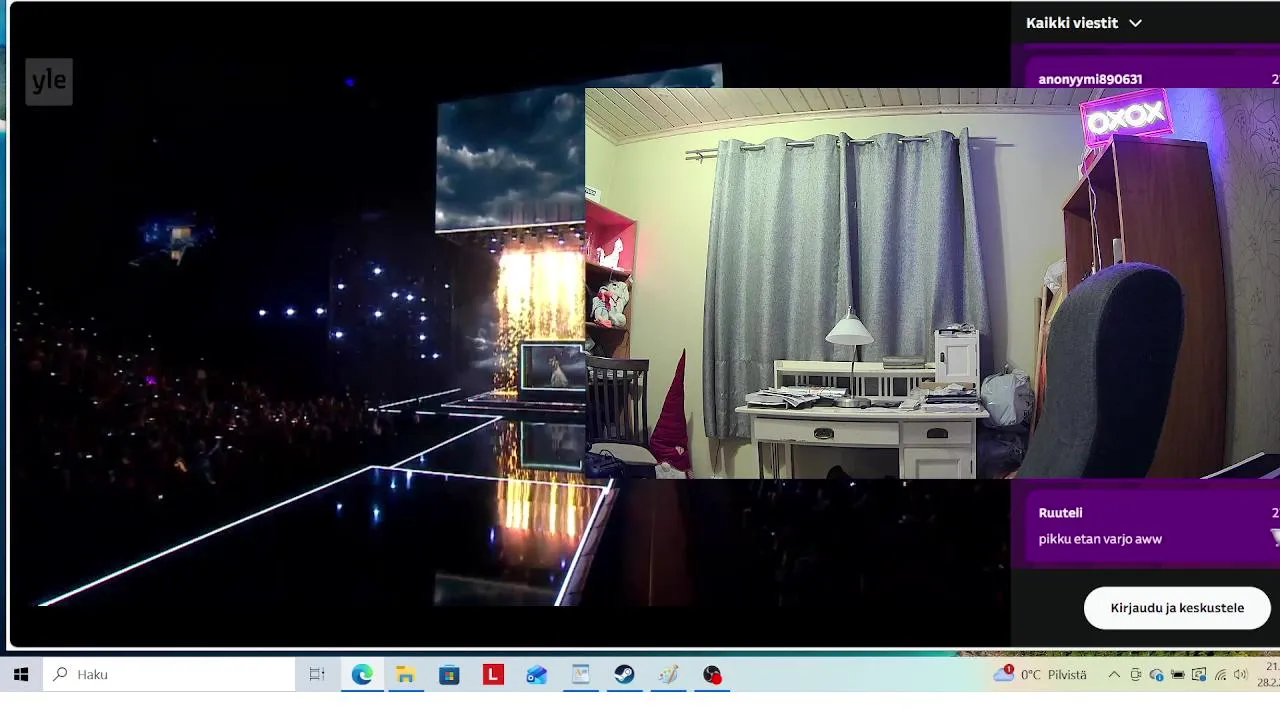
Task: Switch to Microsoft Edge in taskbar
Action: pyautogui.click(x=362, y=675)
